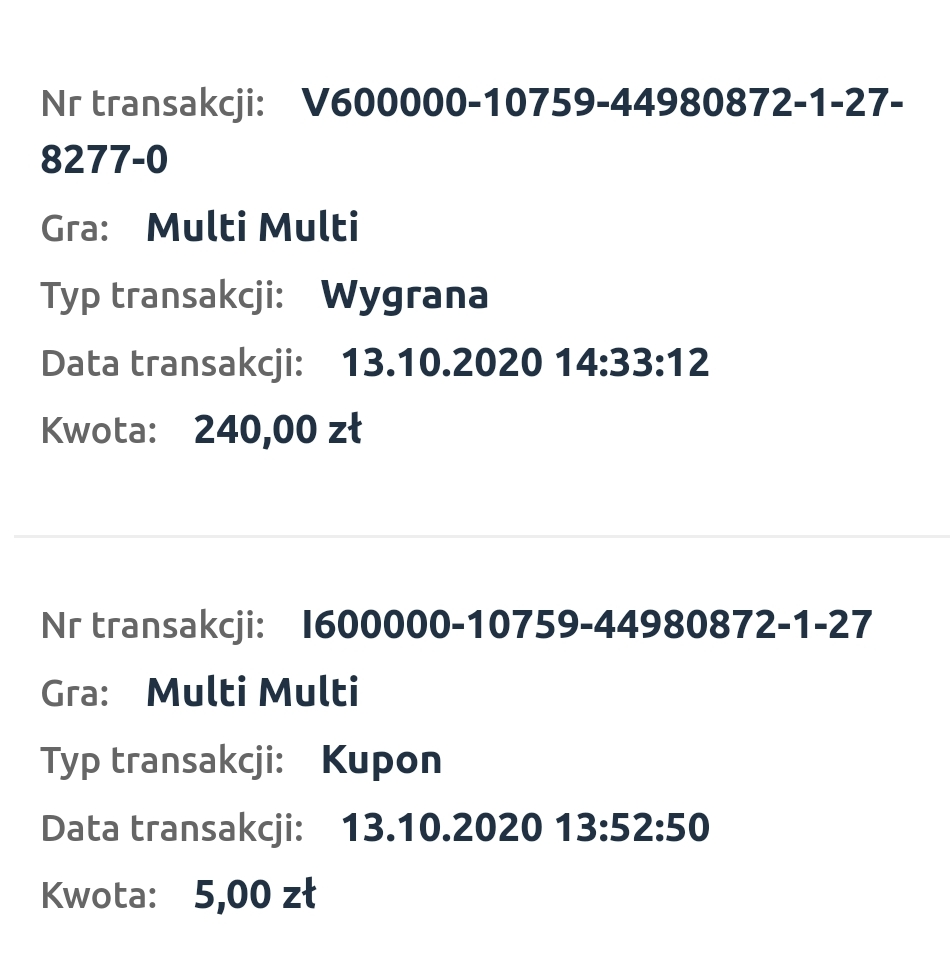Image resolution: width=950 pixels, height=974 pixels.
Task: Select Multi Multi in the Kupon transaction
Action: pyautogui.click(x=252, y=693)
